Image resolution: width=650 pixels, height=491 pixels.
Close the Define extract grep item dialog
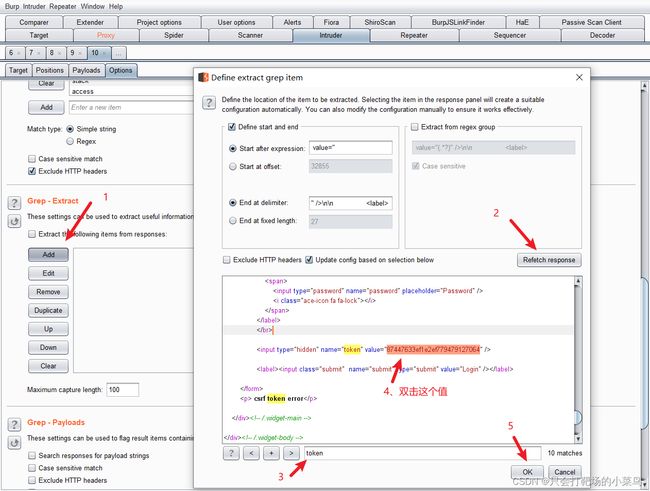[x=579, y=78]
